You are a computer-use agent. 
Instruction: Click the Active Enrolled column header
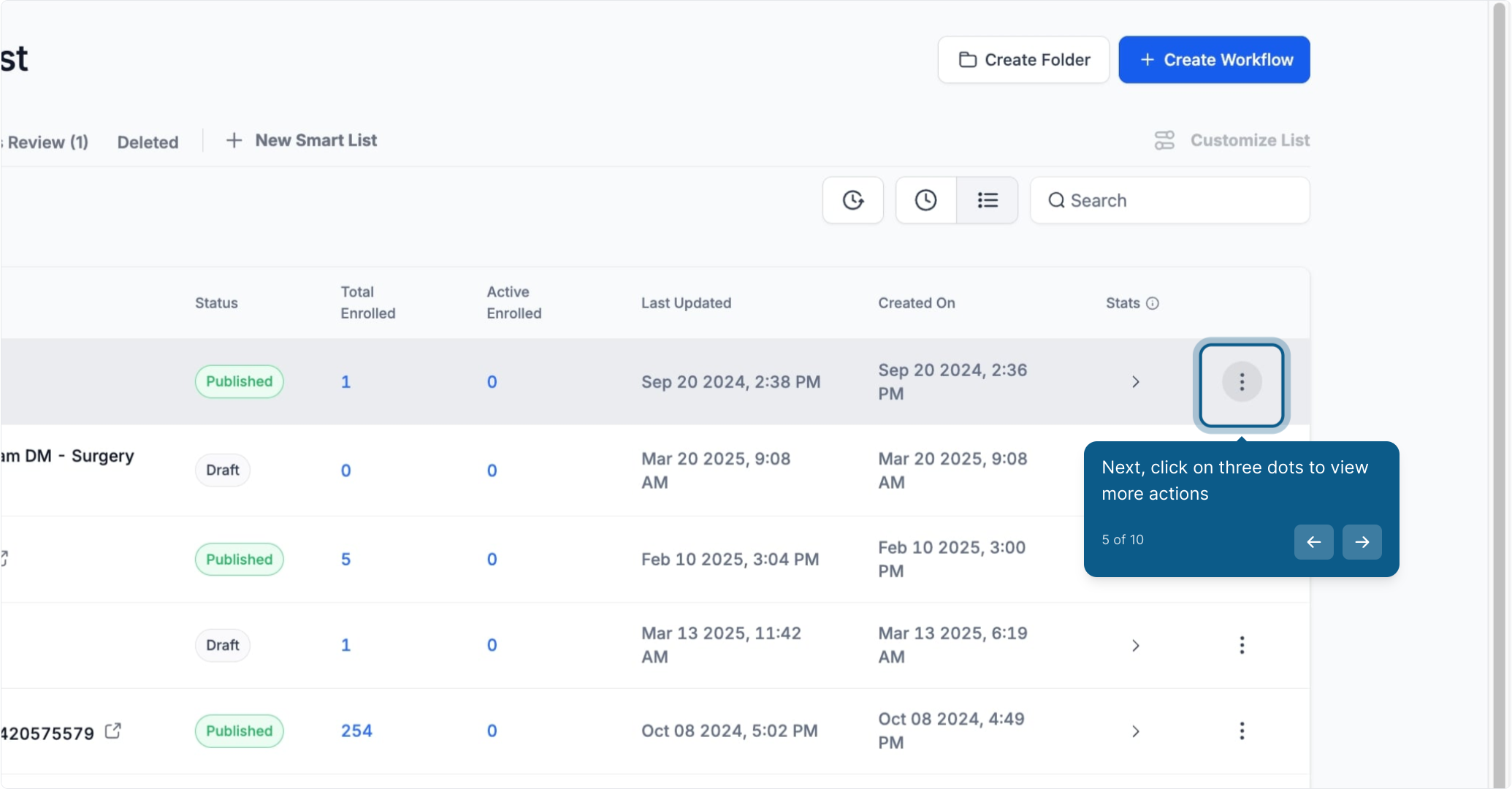click(x=514, y=302)
